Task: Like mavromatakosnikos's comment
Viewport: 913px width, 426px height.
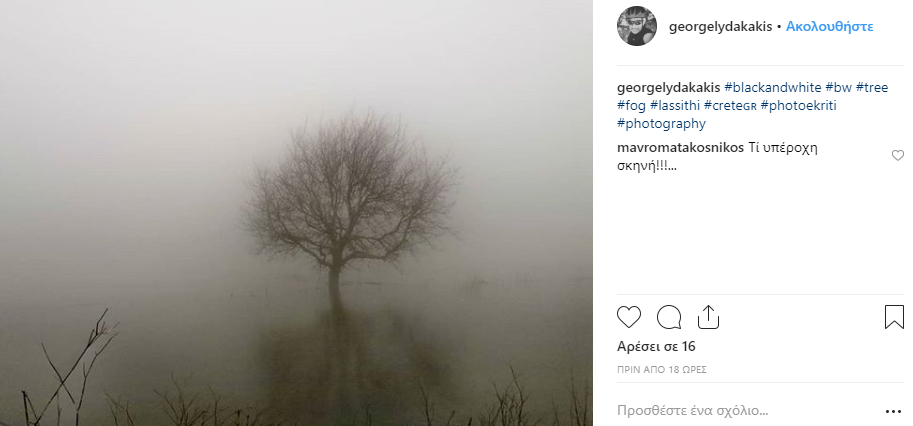Action: (x=897, y=155)
